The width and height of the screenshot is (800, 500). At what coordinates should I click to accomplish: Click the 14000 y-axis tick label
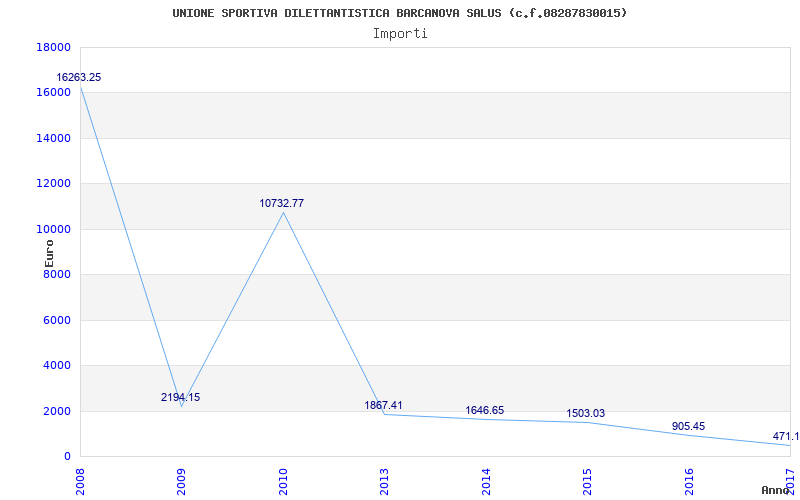(54, 138)
